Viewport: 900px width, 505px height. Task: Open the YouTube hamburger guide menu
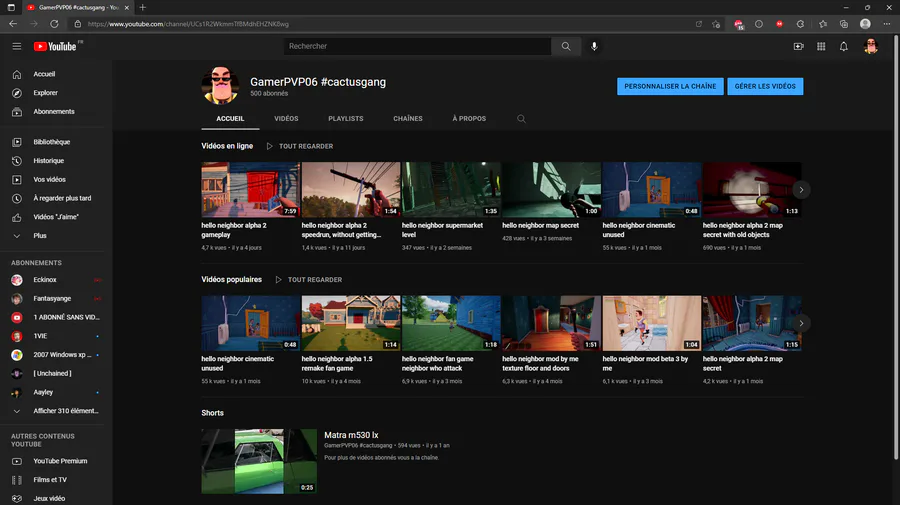point(17,46)
